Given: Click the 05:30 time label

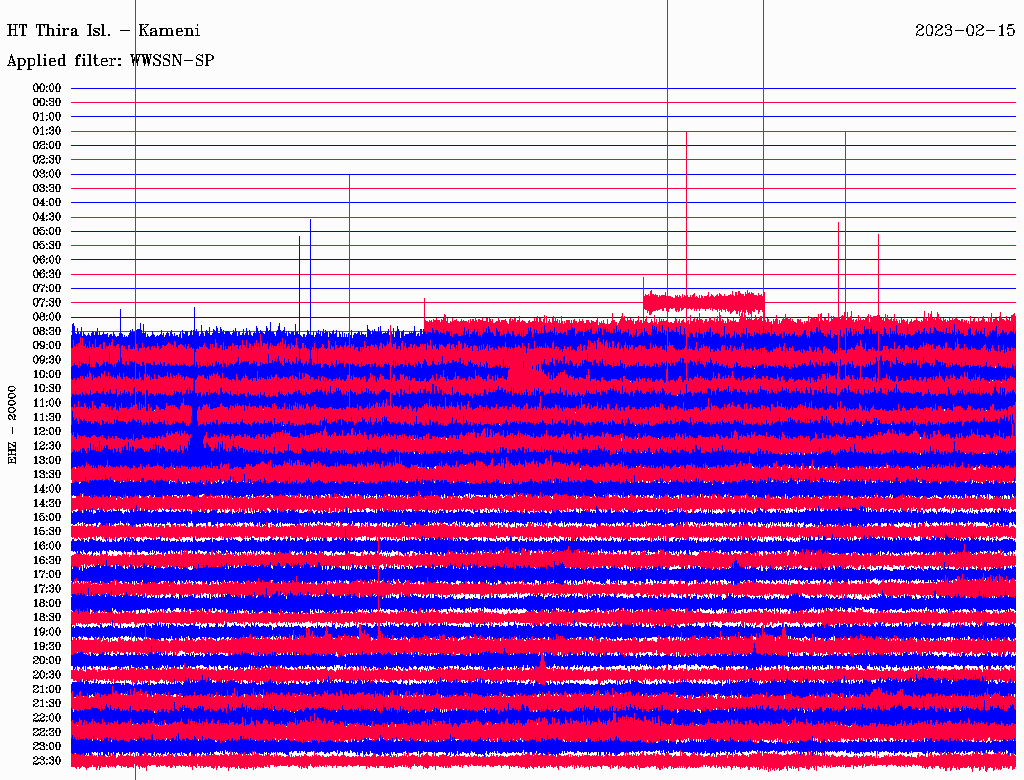Looking at the screenshot, I should tap(47, 246).
